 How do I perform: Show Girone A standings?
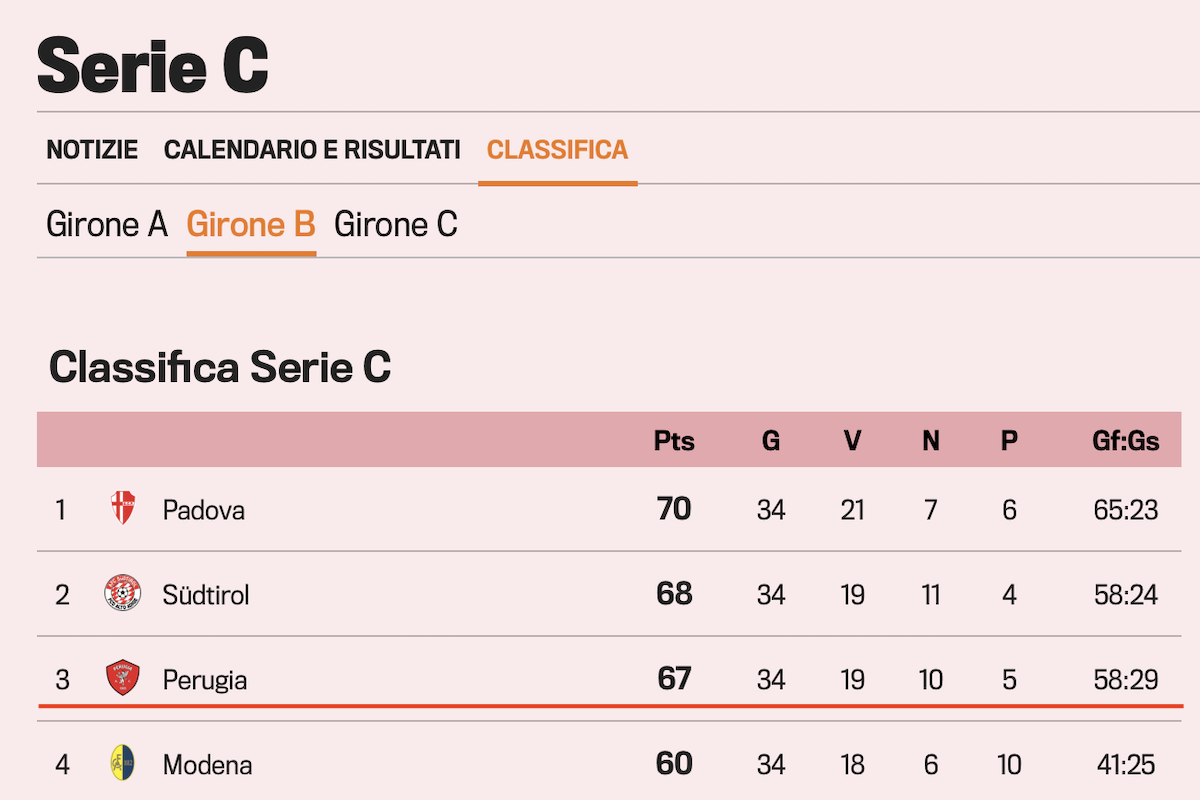(107, 224)
